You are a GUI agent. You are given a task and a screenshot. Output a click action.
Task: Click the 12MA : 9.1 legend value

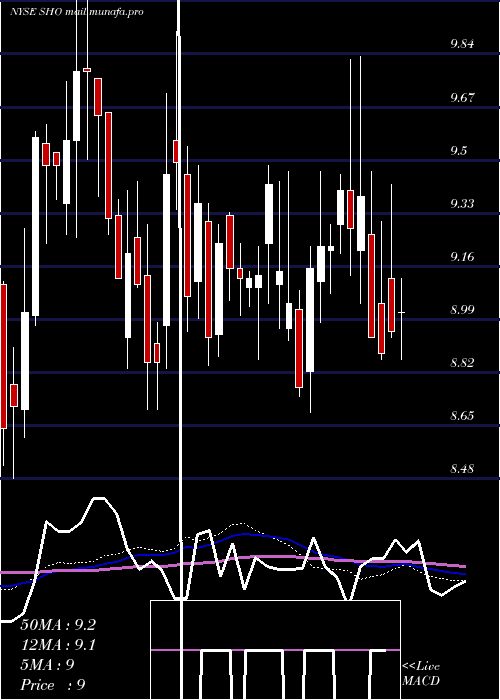(58, 645)
